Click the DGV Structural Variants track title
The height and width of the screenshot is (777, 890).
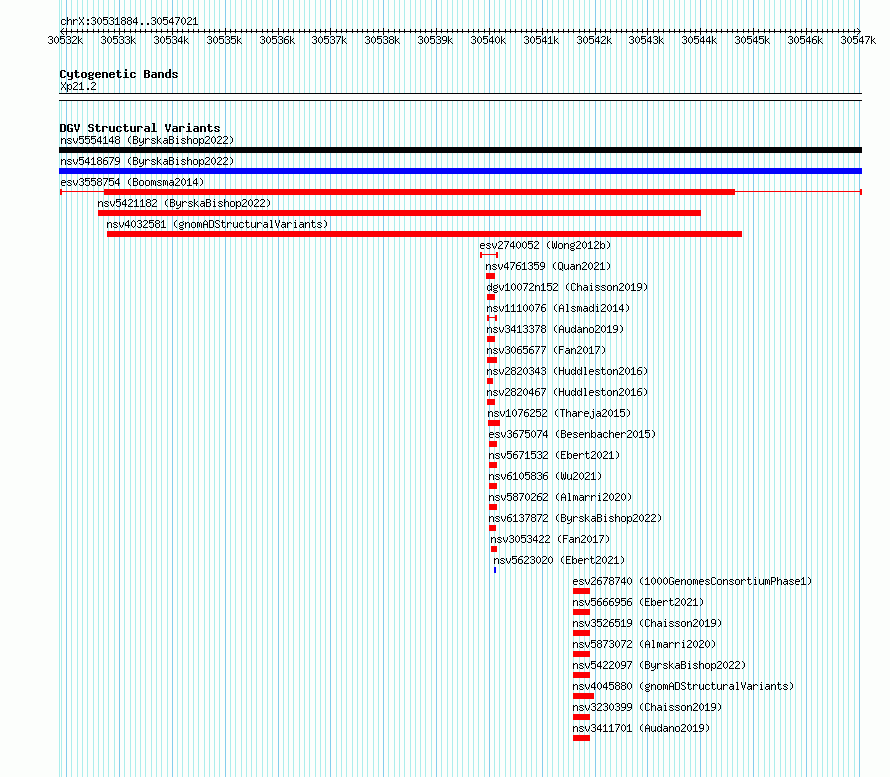pyautogui.click(x=140, y=128)
